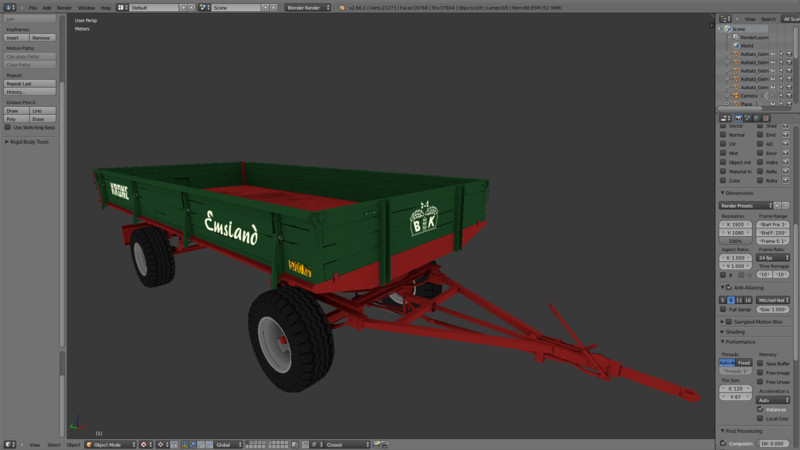
Task: Toggle selectability cursor icon for Camera
Action: pyautogui.click(x=781, y=95)
